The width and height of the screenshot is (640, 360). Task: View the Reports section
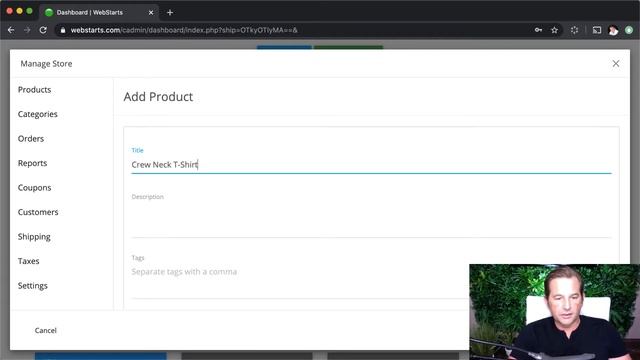pos(32,163)
